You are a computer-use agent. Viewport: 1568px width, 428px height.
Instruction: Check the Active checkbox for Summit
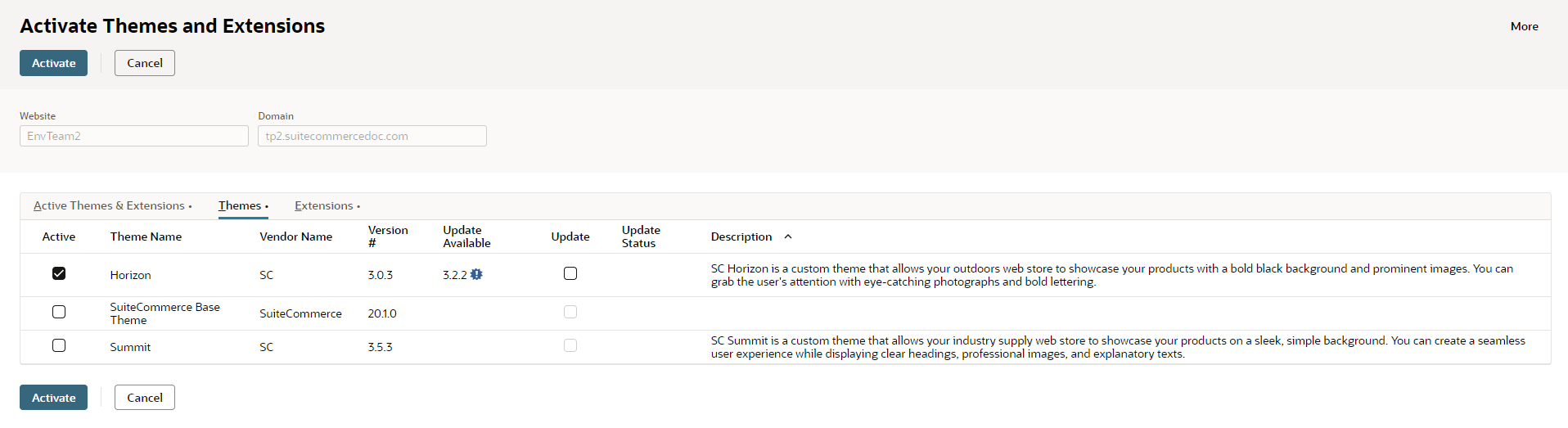[59, 345]
